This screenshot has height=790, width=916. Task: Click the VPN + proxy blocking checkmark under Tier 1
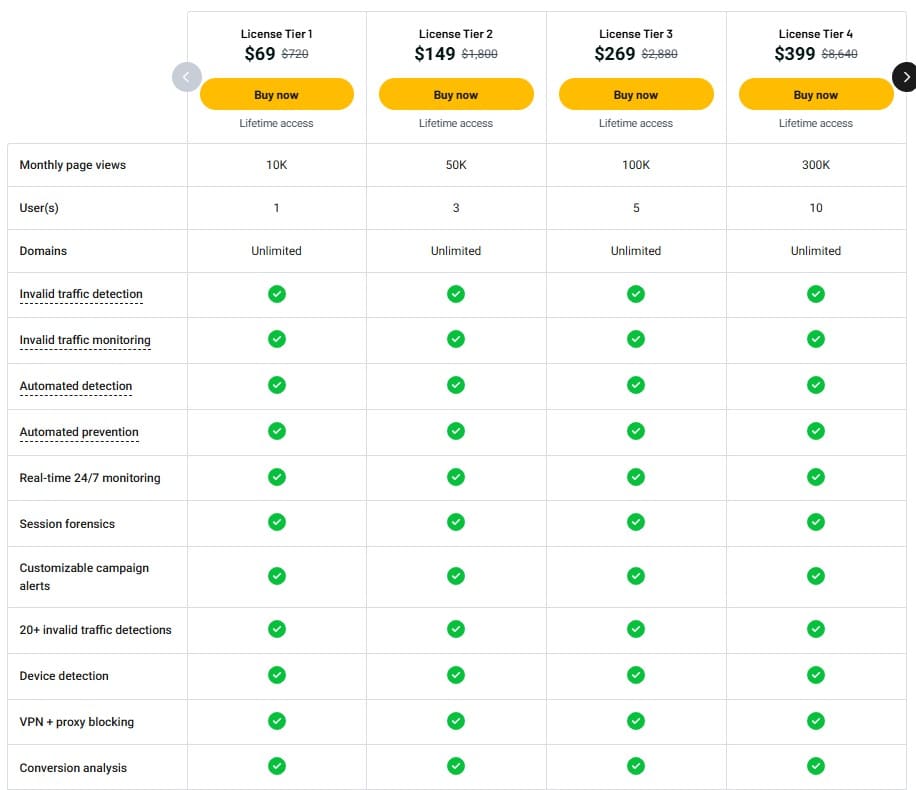276,720
